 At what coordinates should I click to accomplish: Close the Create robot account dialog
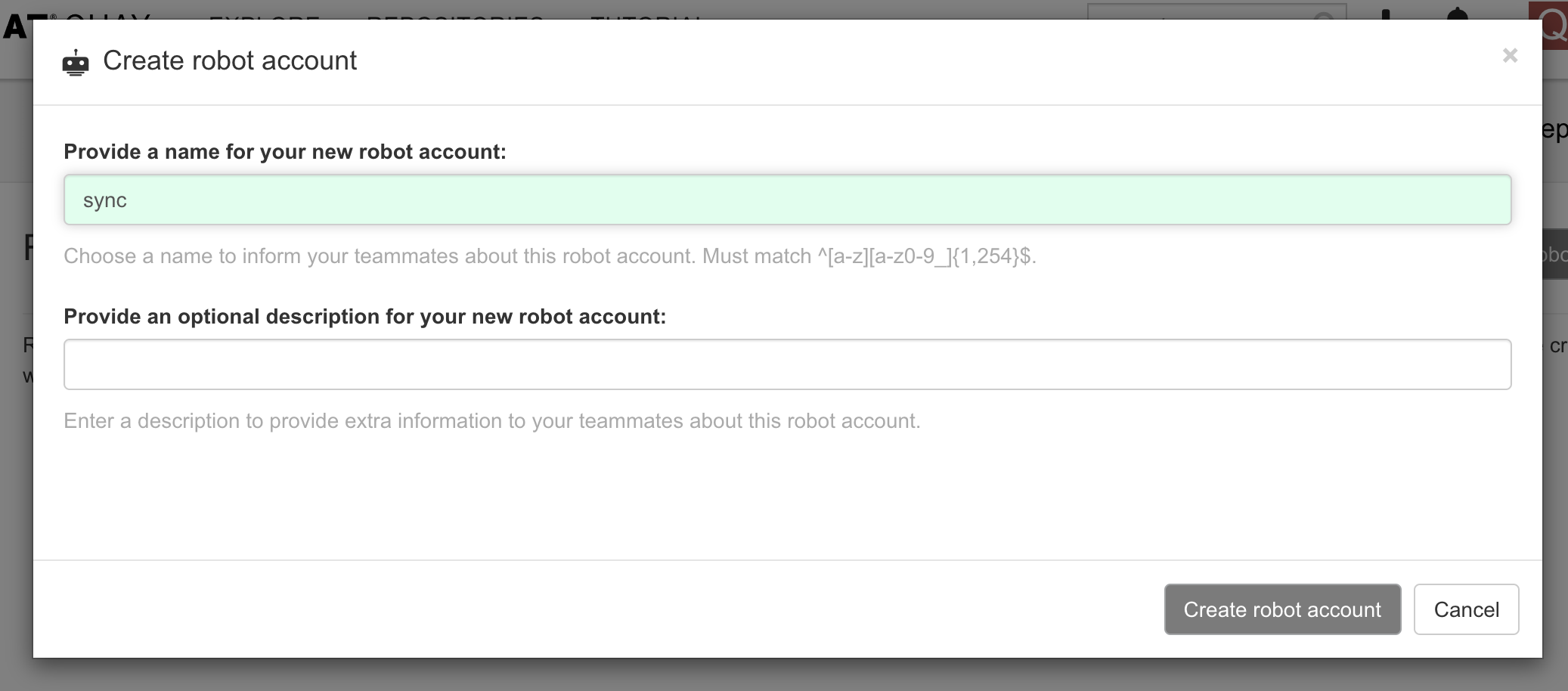pyautogui.click(x=1509, y=56)
